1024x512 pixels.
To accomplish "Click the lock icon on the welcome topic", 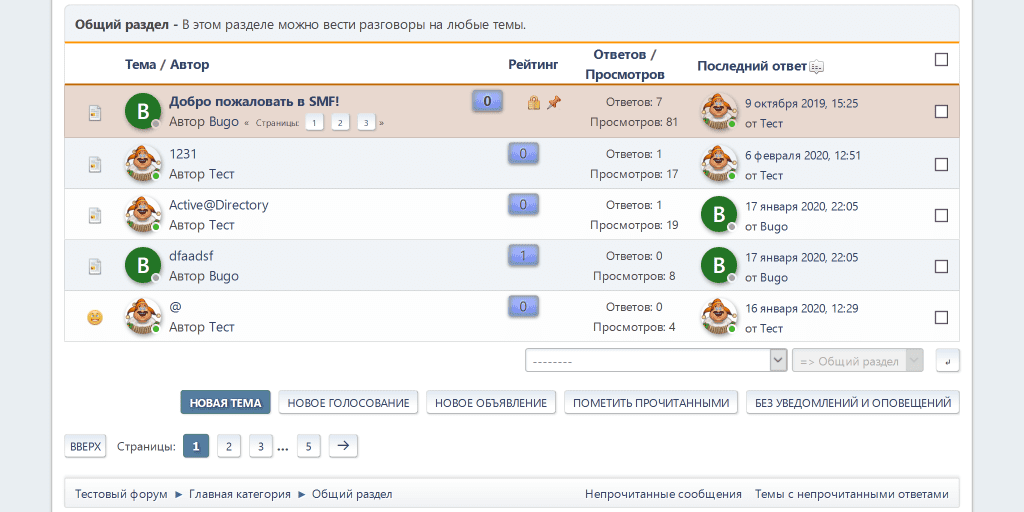I will coord(534,103).
